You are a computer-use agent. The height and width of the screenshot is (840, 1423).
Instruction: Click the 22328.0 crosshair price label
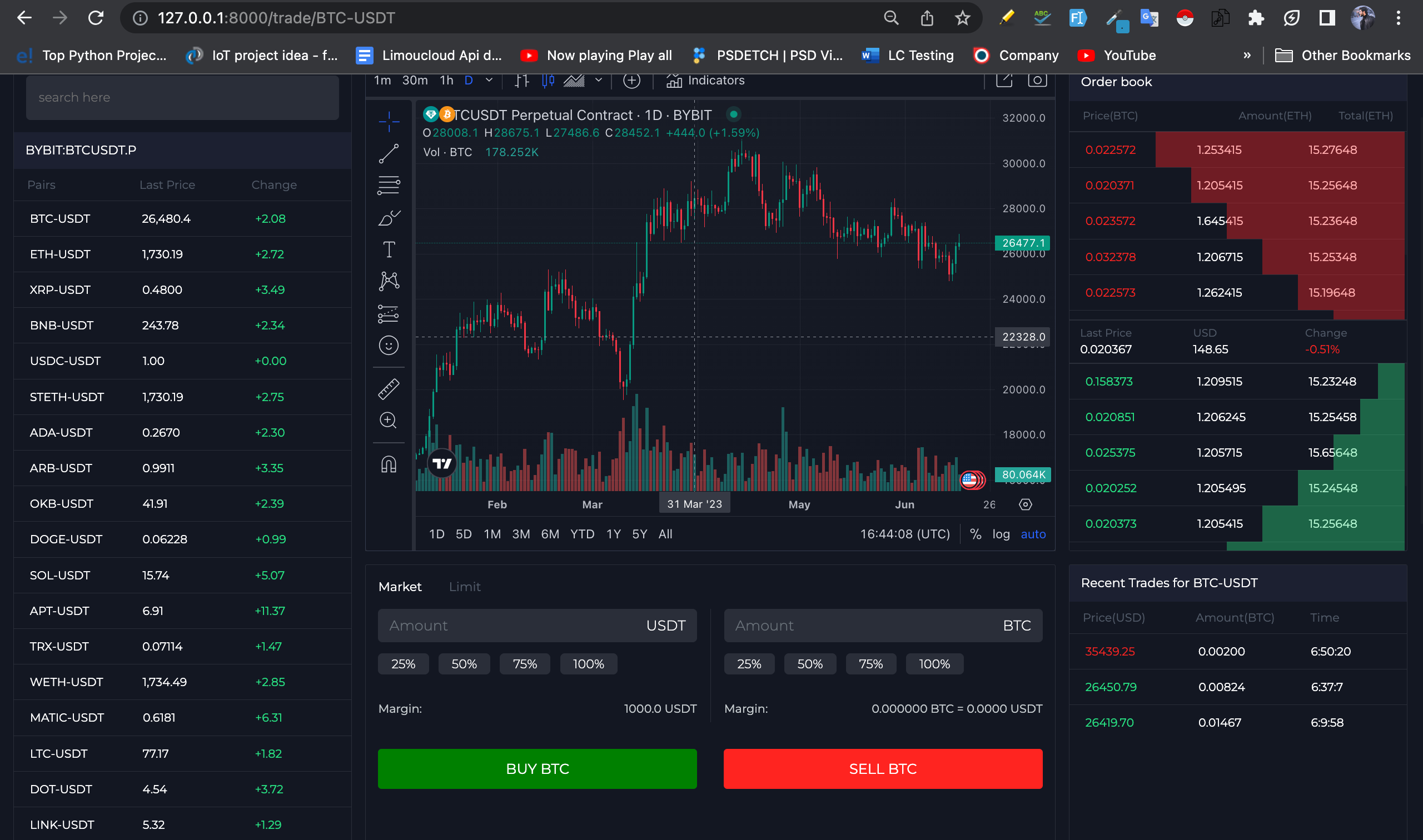1023,337
